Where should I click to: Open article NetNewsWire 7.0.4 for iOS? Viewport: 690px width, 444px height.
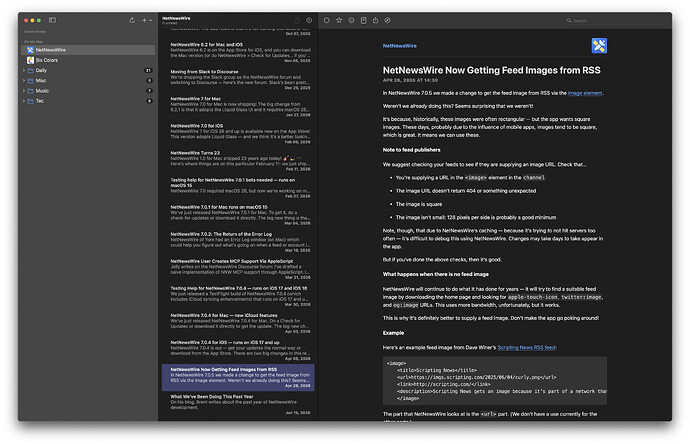click(x=238, y=351)
